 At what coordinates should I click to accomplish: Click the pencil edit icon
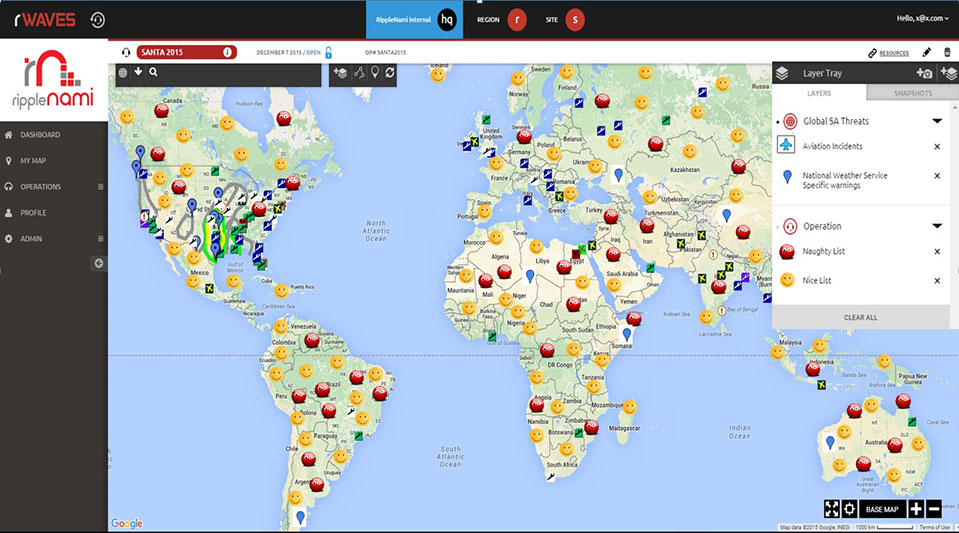click(926, 52)
